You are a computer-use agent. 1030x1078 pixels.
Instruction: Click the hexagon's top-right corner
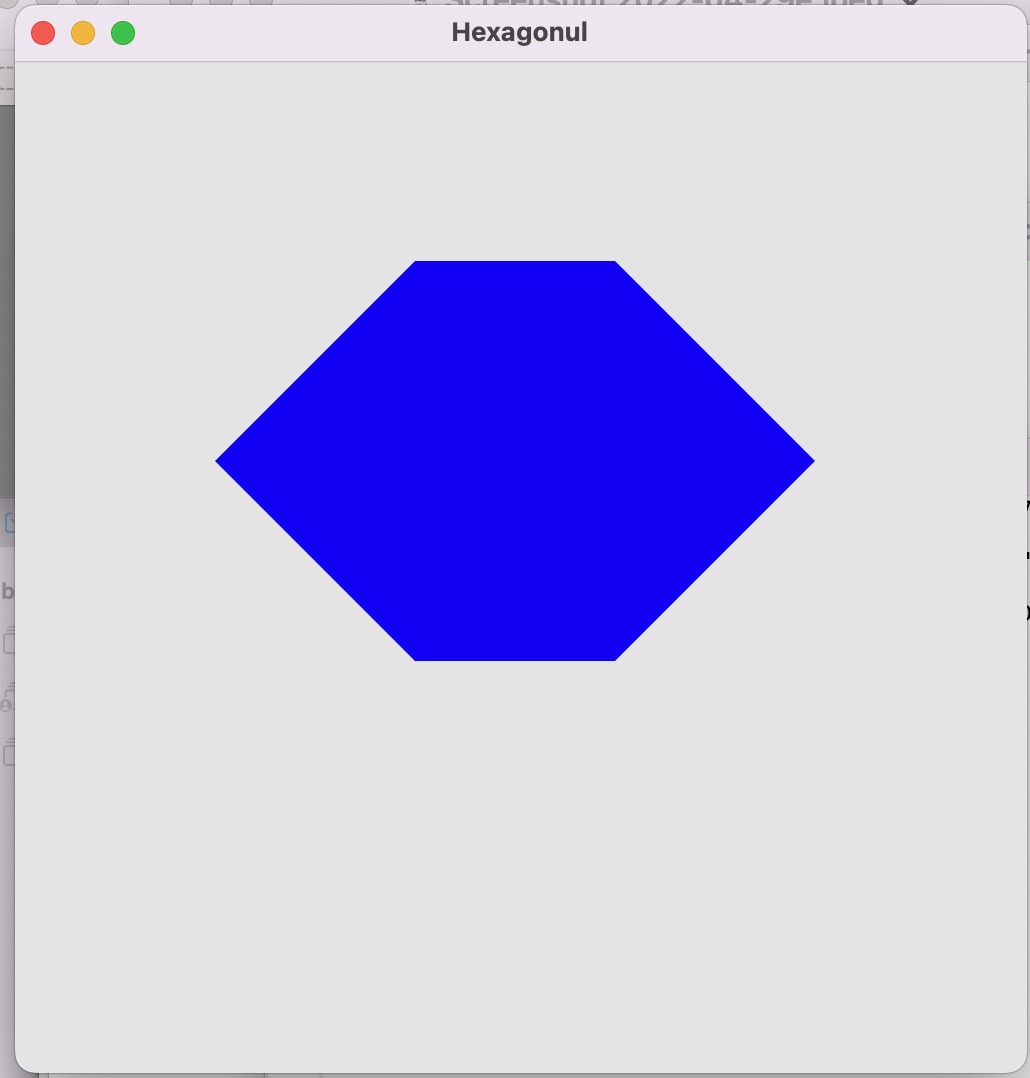(x=612, y=264)
